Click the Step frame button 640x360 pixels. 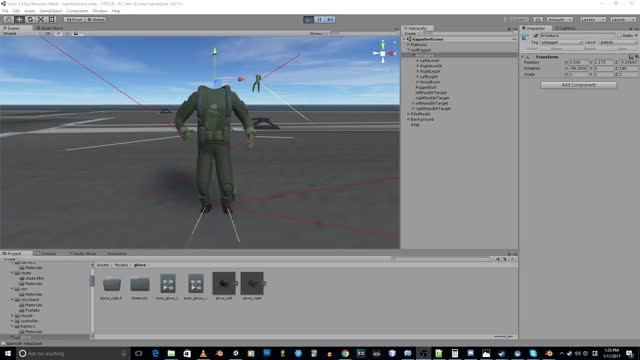330,20
